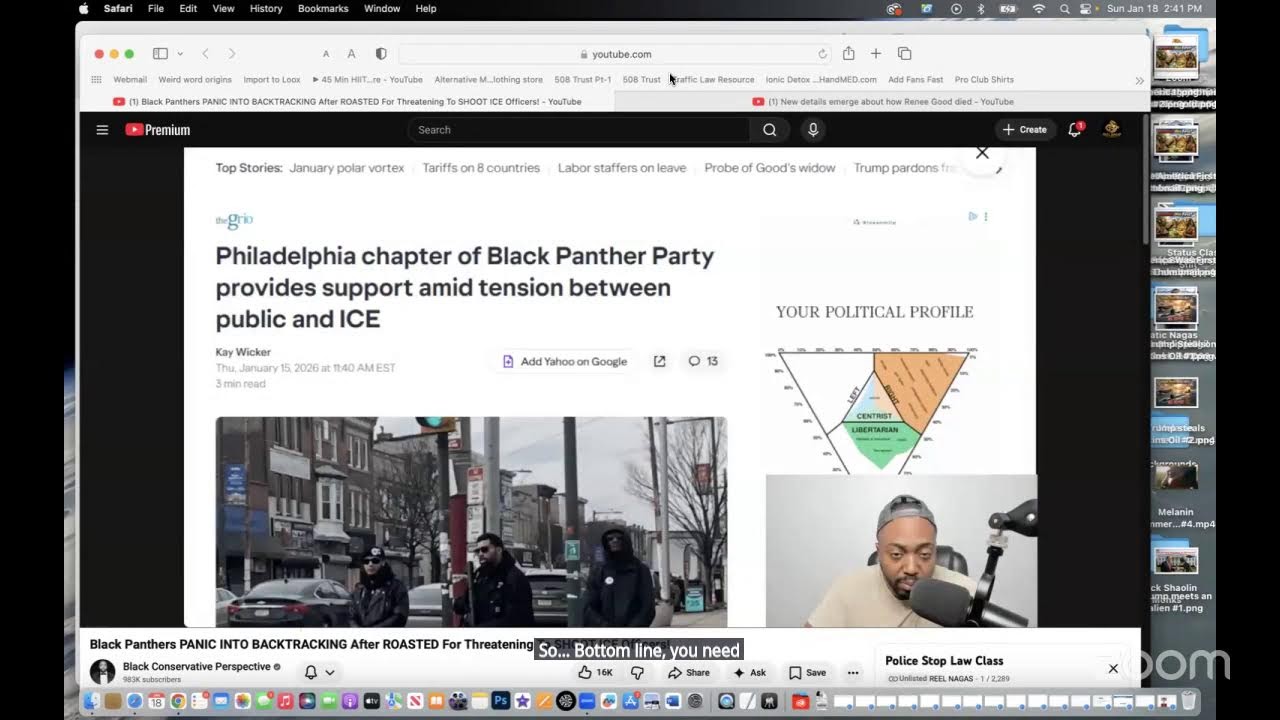Reload the page from the address bar
The height and width of the screenshot is (720, 1280).
point(823,54)
